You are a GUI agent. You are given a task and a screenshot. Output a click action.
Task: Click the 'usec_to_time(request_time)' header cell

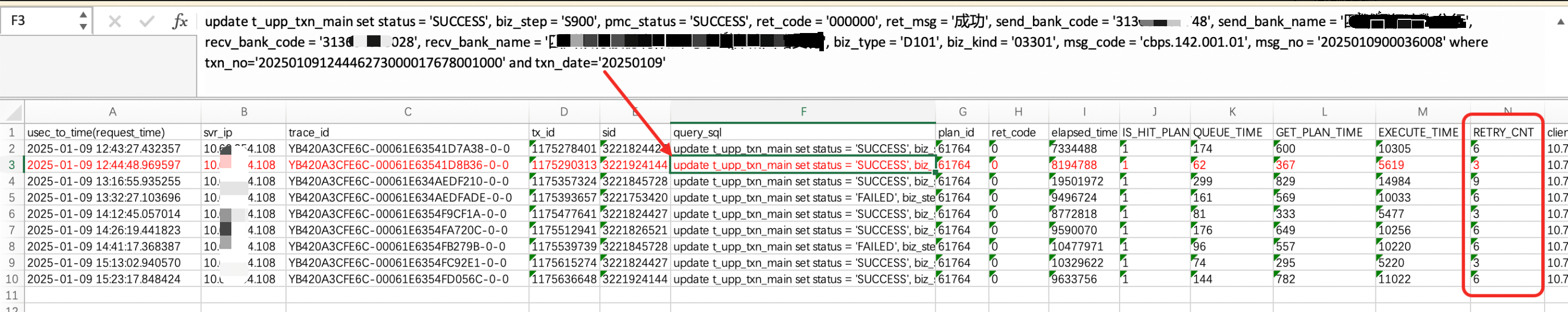click(113, 133)
